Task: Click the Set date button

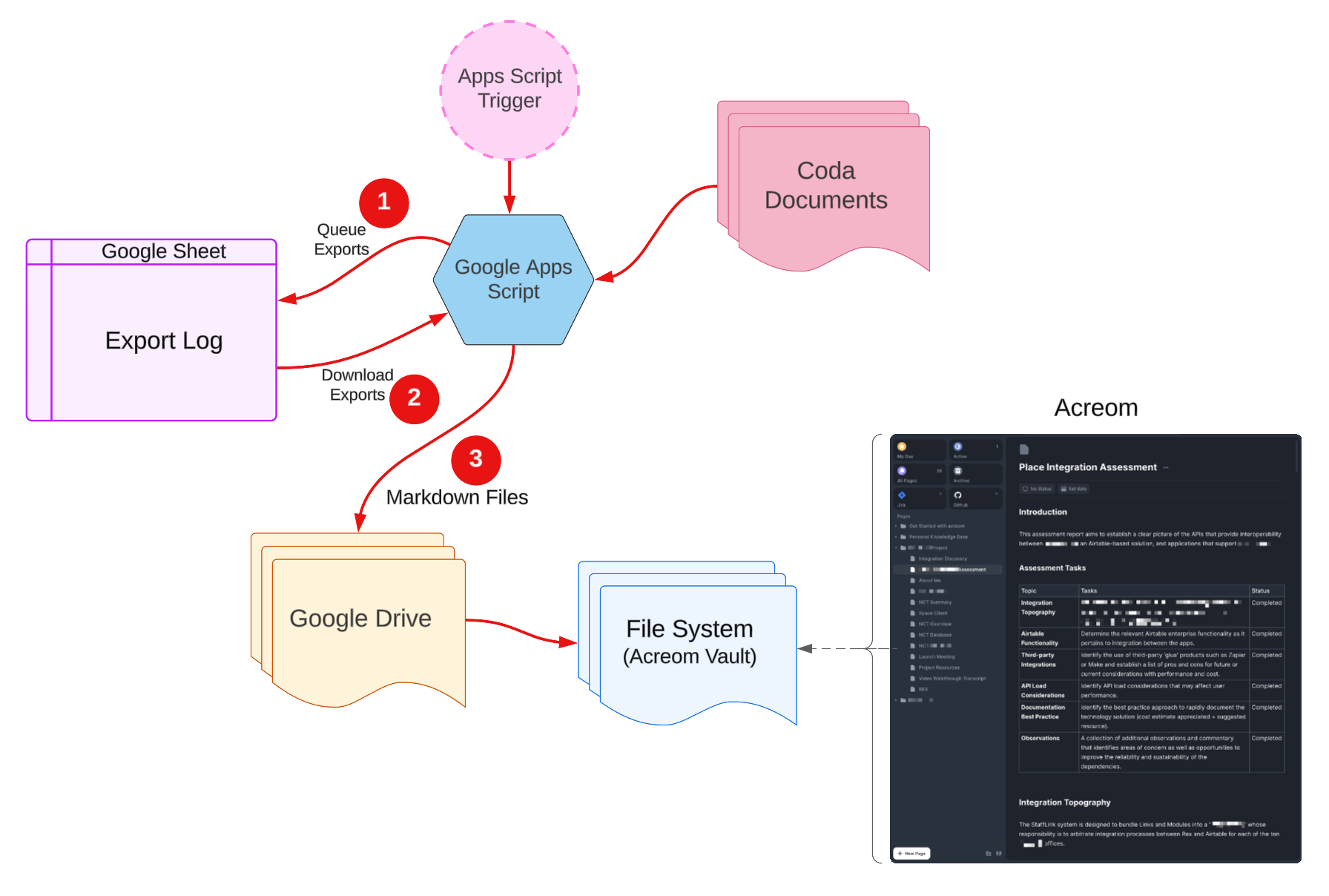Action: 1074,489
